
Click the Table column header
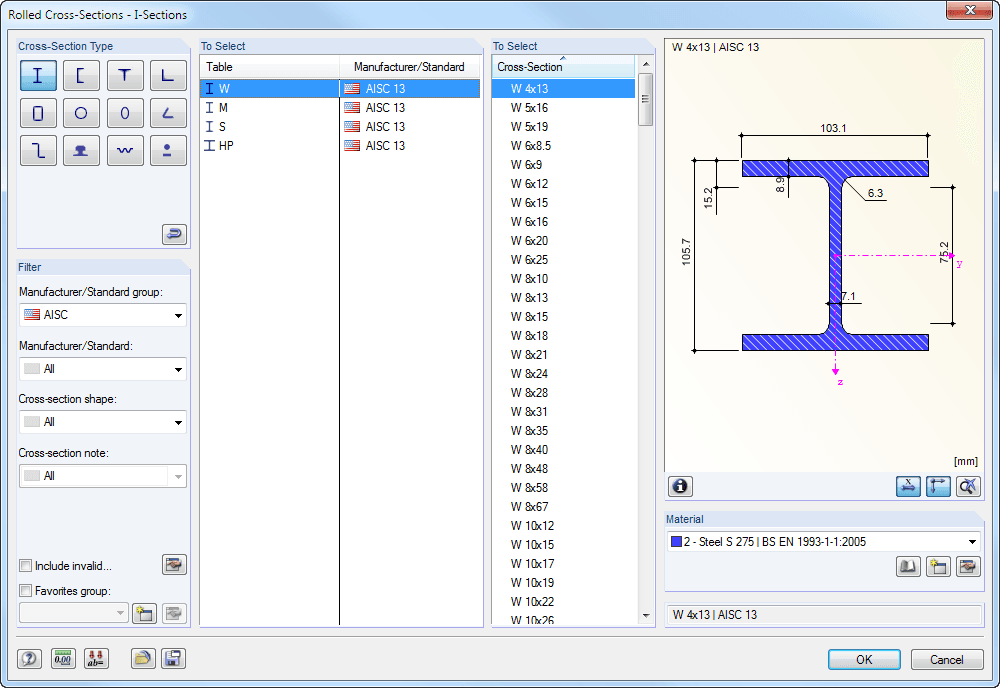click(270, 67)
